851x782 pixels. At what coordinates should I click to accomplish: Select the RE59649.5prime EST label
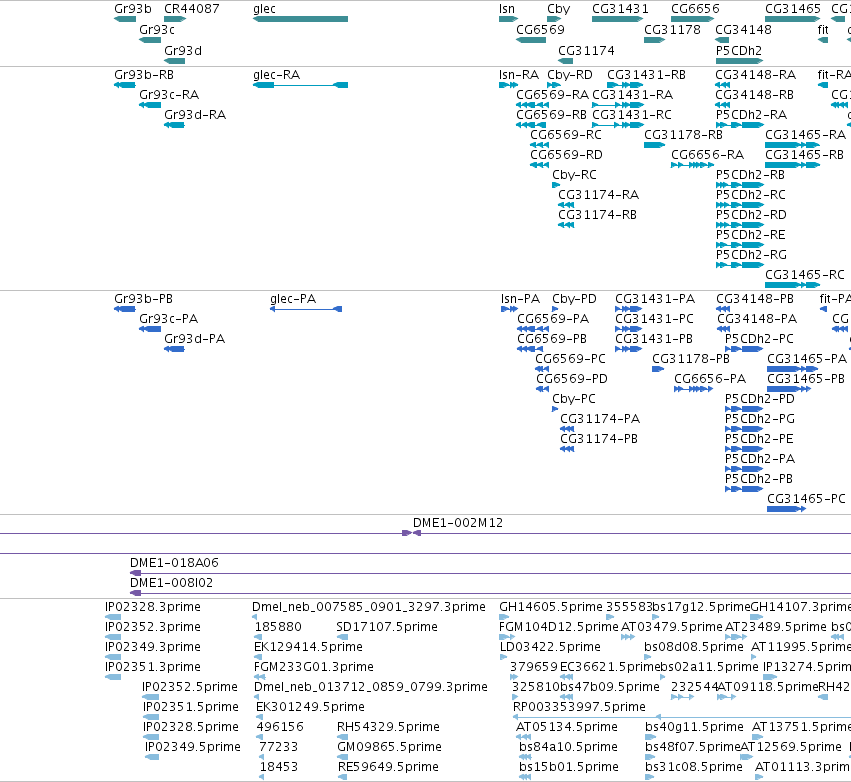pos(388,767)
